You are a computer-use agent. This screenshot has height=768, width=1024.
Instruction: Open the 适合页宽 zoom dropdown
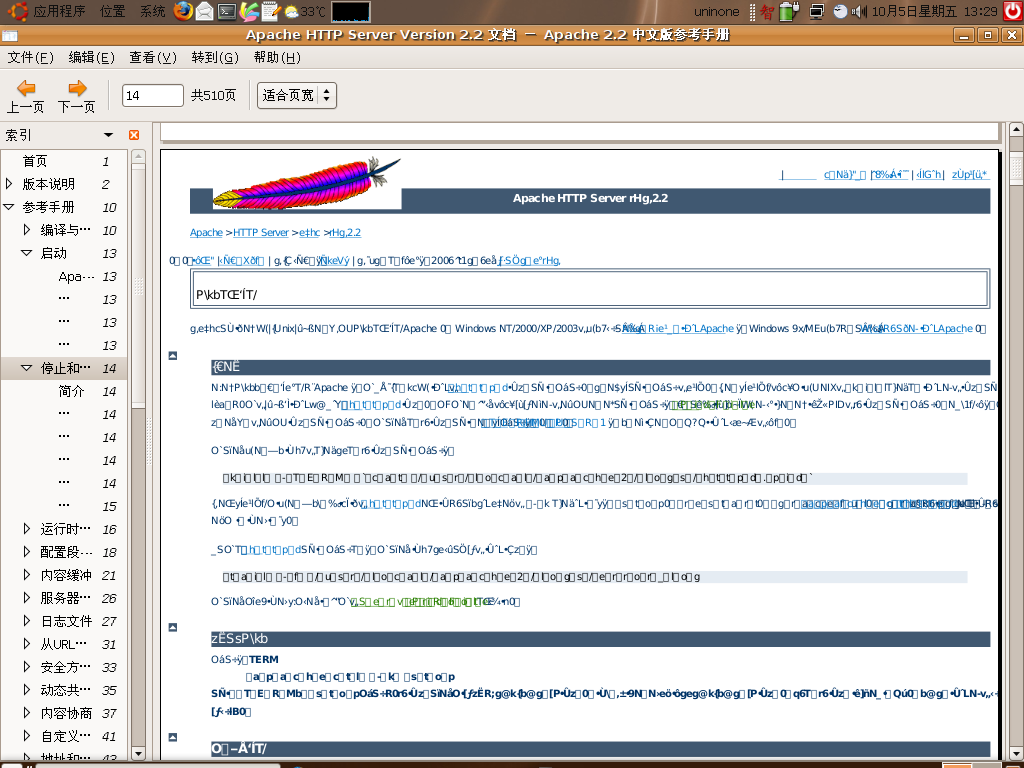(296, 95)
